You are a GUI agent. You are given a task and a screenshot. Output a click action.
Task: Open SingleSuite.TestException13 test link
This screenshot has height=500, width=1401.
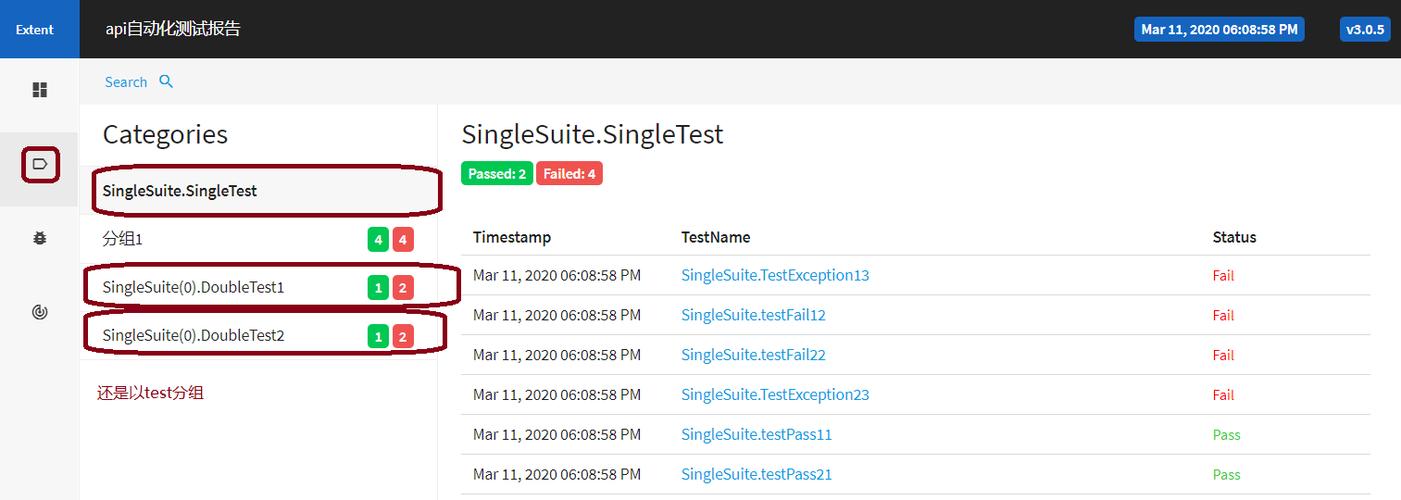click(775, 275)
